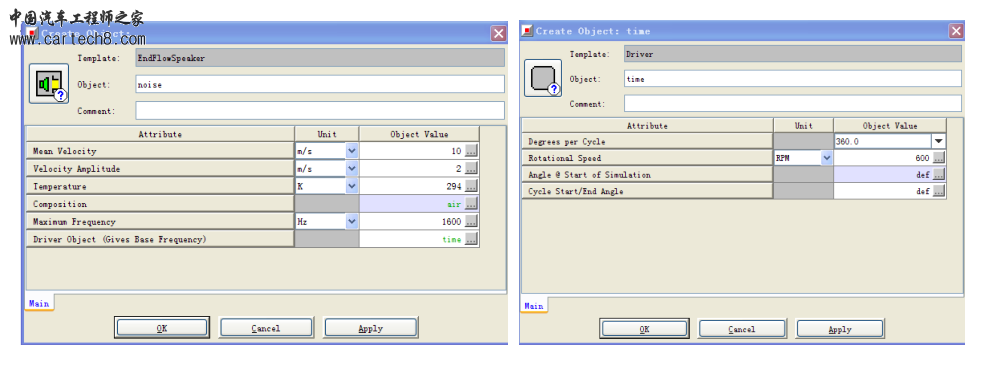Viewport: 991px width, 371px height.
Task: Expand Degrees per Cycle dropdown
Action: (x=939, y=142)
